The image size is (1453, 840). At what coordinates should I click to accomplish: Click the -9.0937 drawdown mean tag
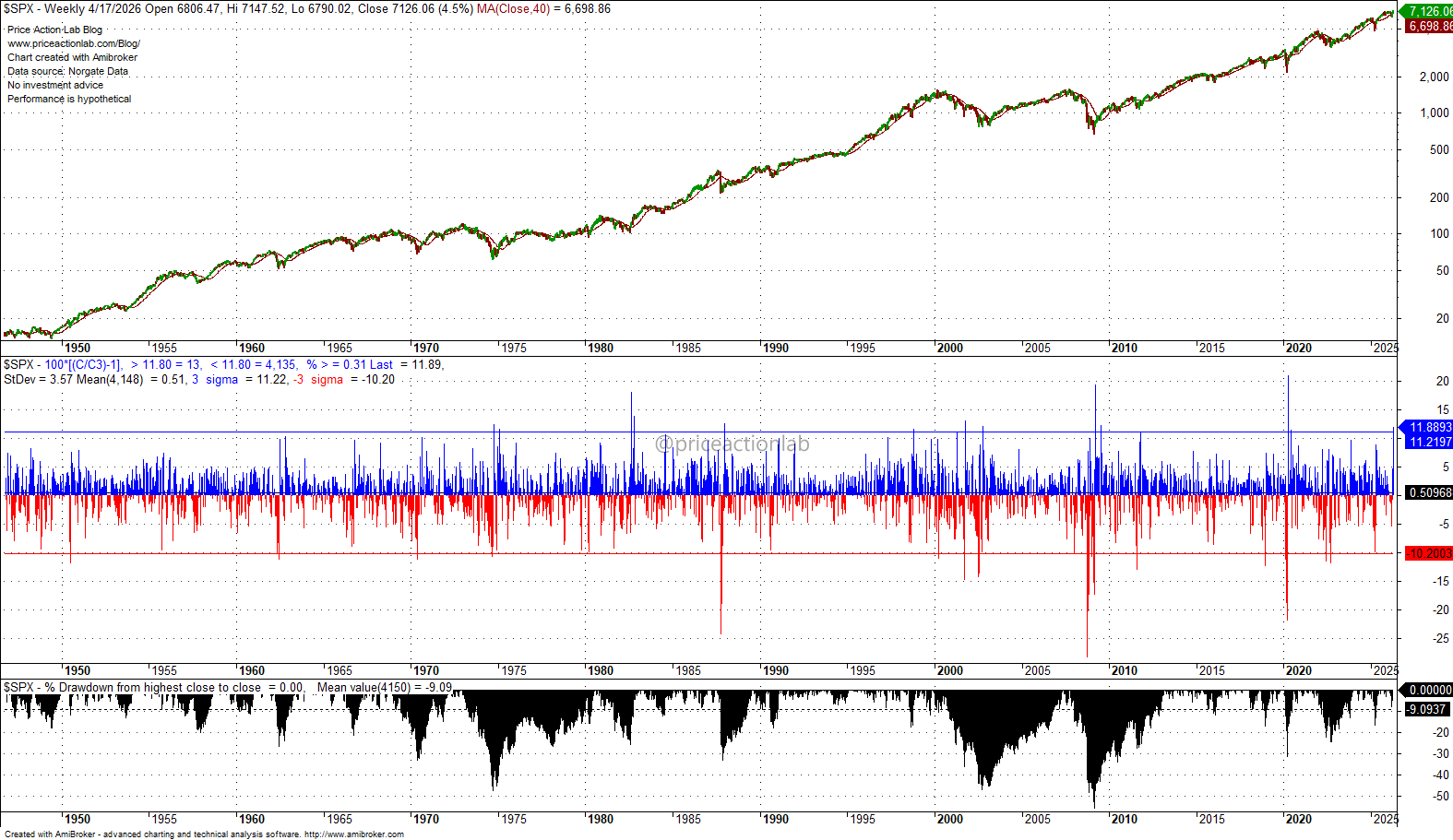(x=1427, y=709)
